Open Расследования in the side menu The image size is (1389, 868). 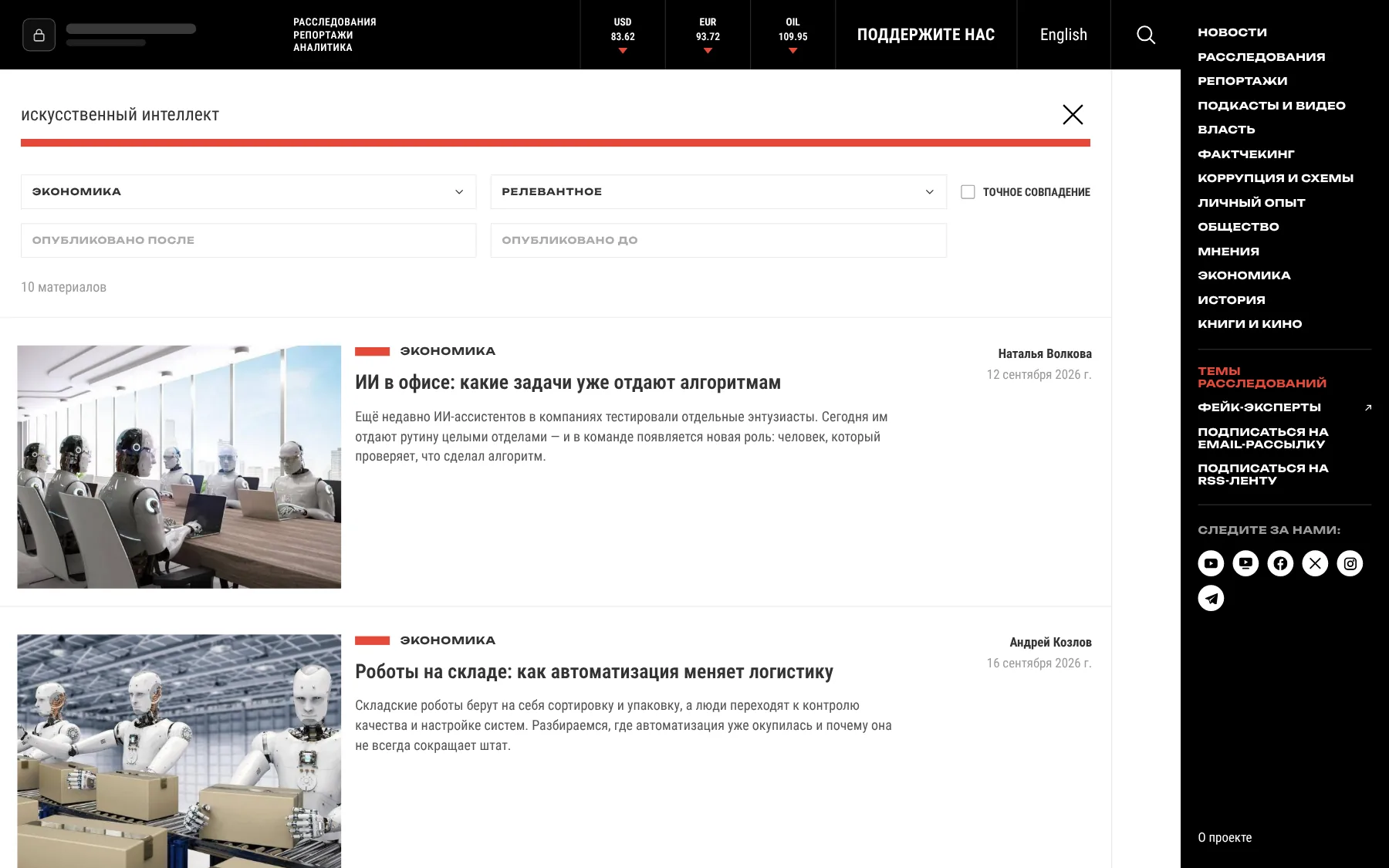click(1261, 57)
